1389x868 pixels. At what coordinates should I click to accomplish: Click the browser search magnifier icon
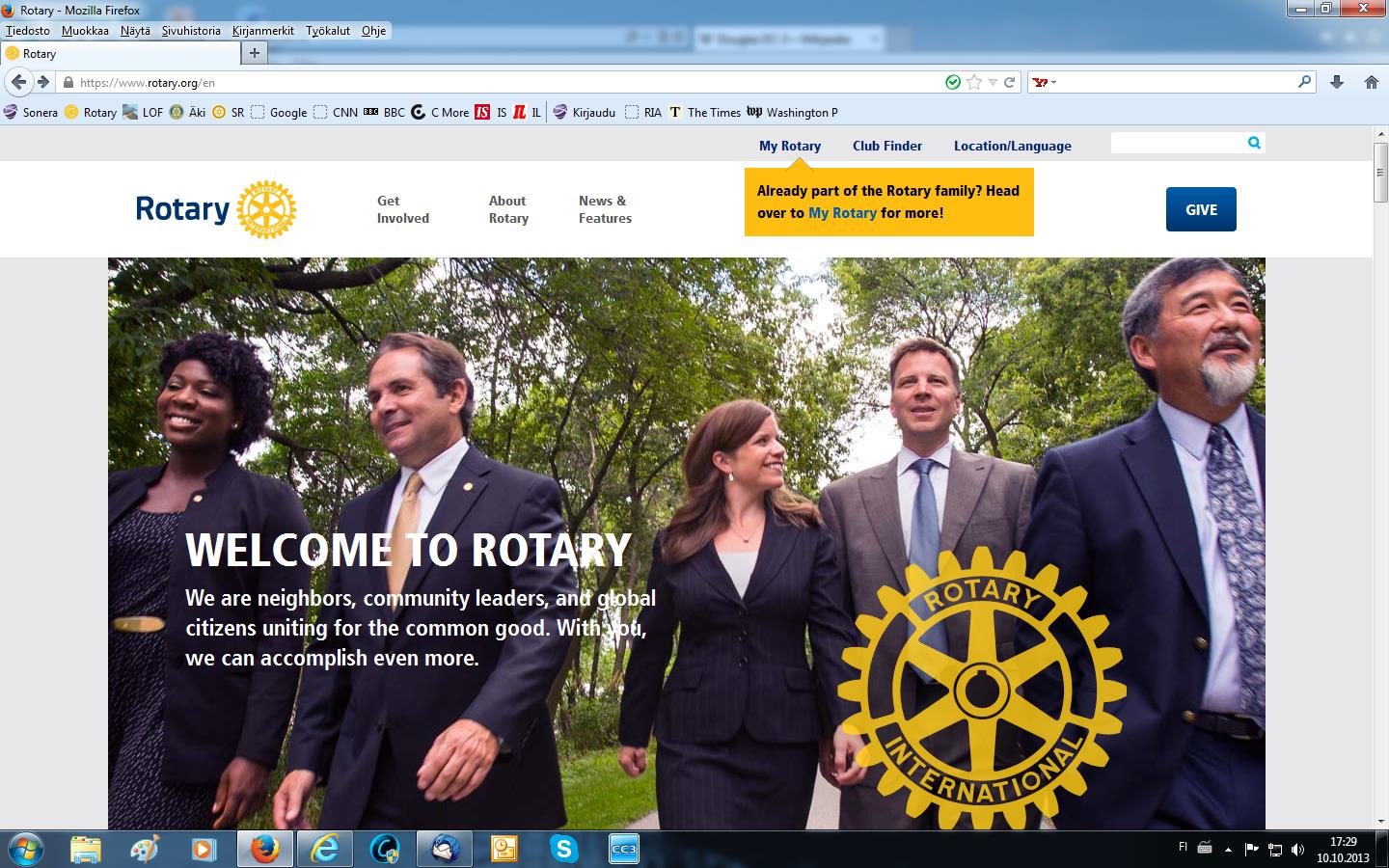click(1305, 82)
